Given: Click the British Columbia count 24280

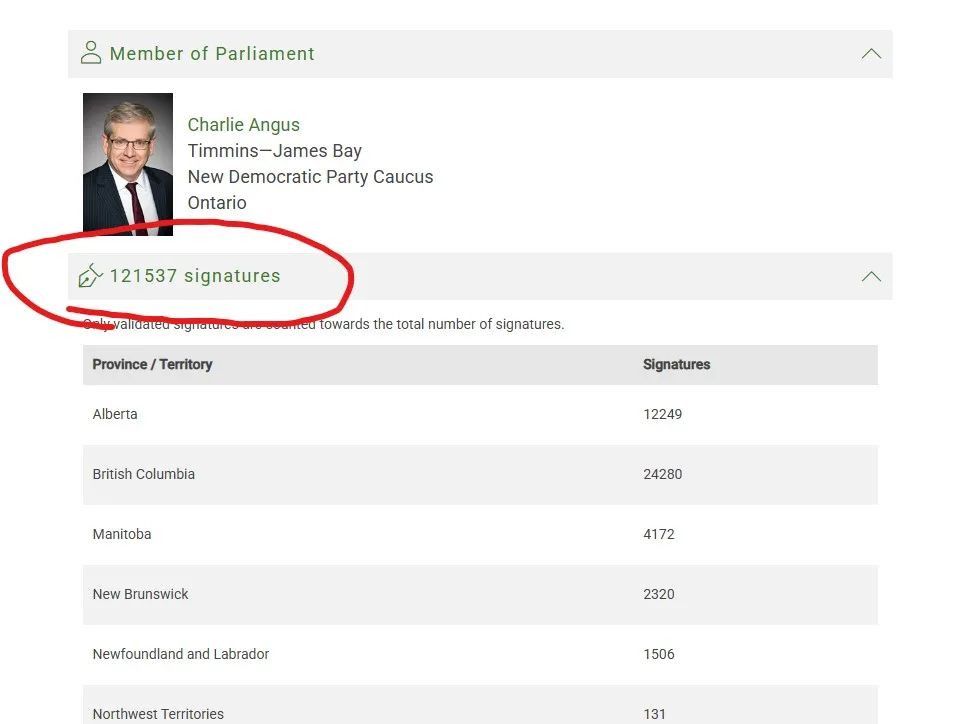Looking at the screenshot, I should pyautogui.click(x=662, y=474).
